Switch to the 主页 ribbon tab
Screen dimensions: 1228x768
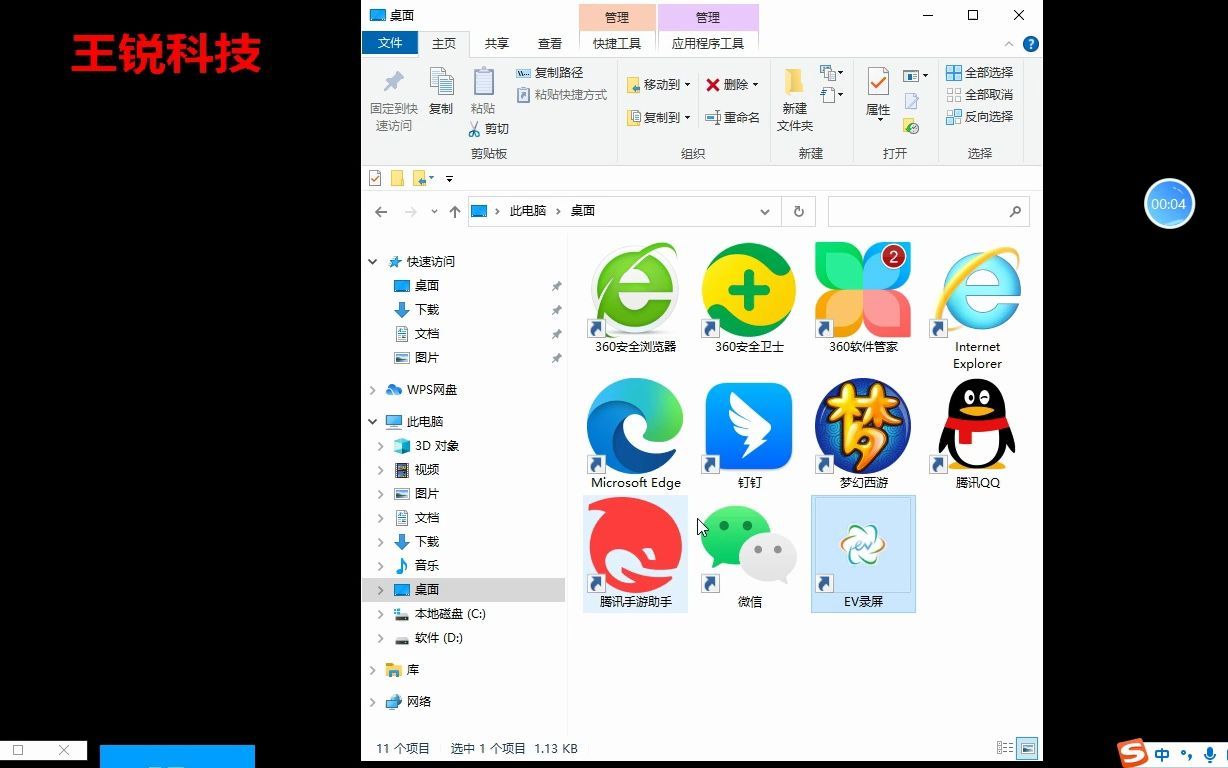[444, 44]
